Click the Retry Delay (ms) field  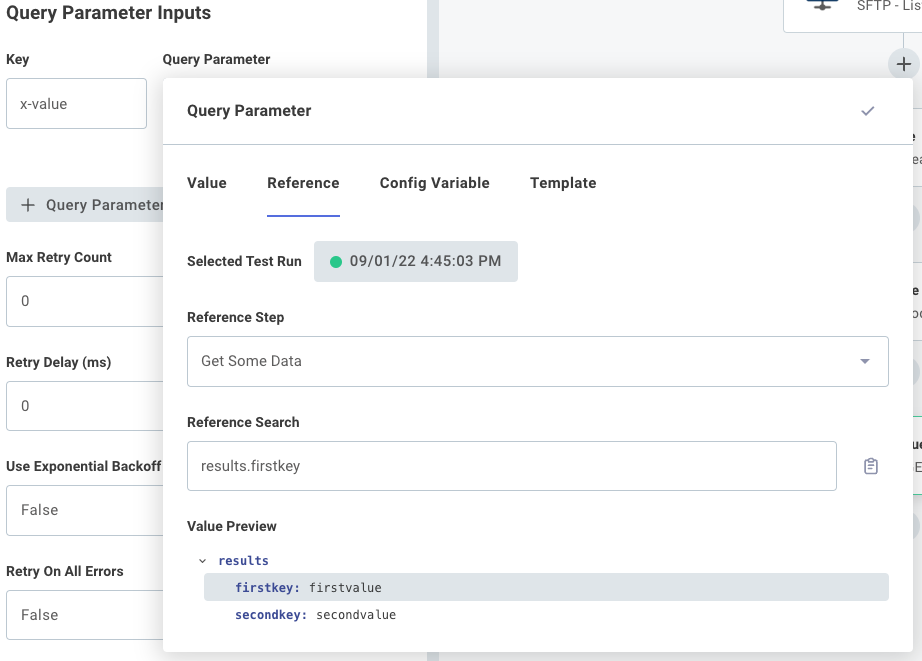(85, 406)
